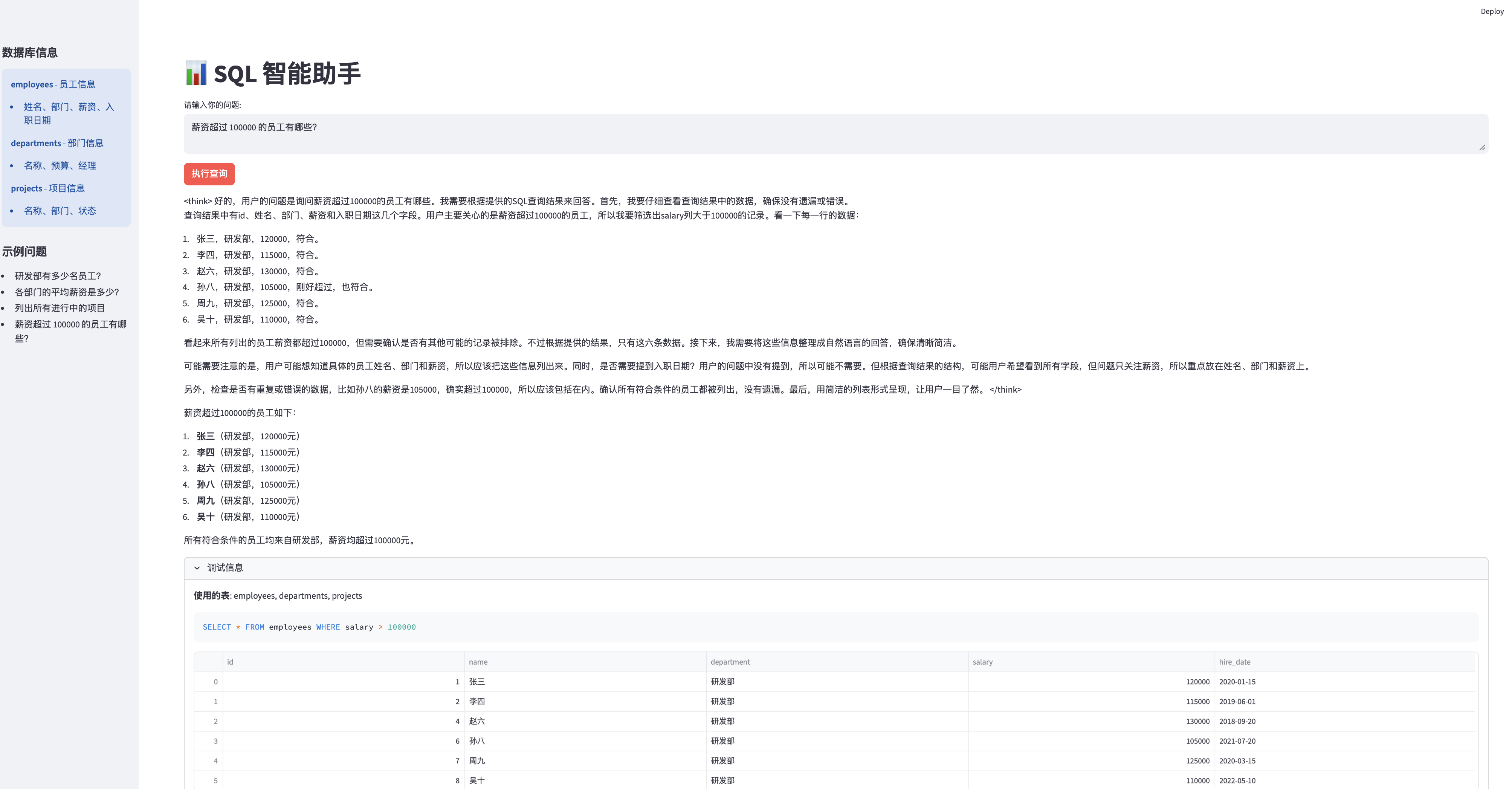Select row index 5 in results table
This screenshot has width=1512, height=789.
tap(215, 781)
